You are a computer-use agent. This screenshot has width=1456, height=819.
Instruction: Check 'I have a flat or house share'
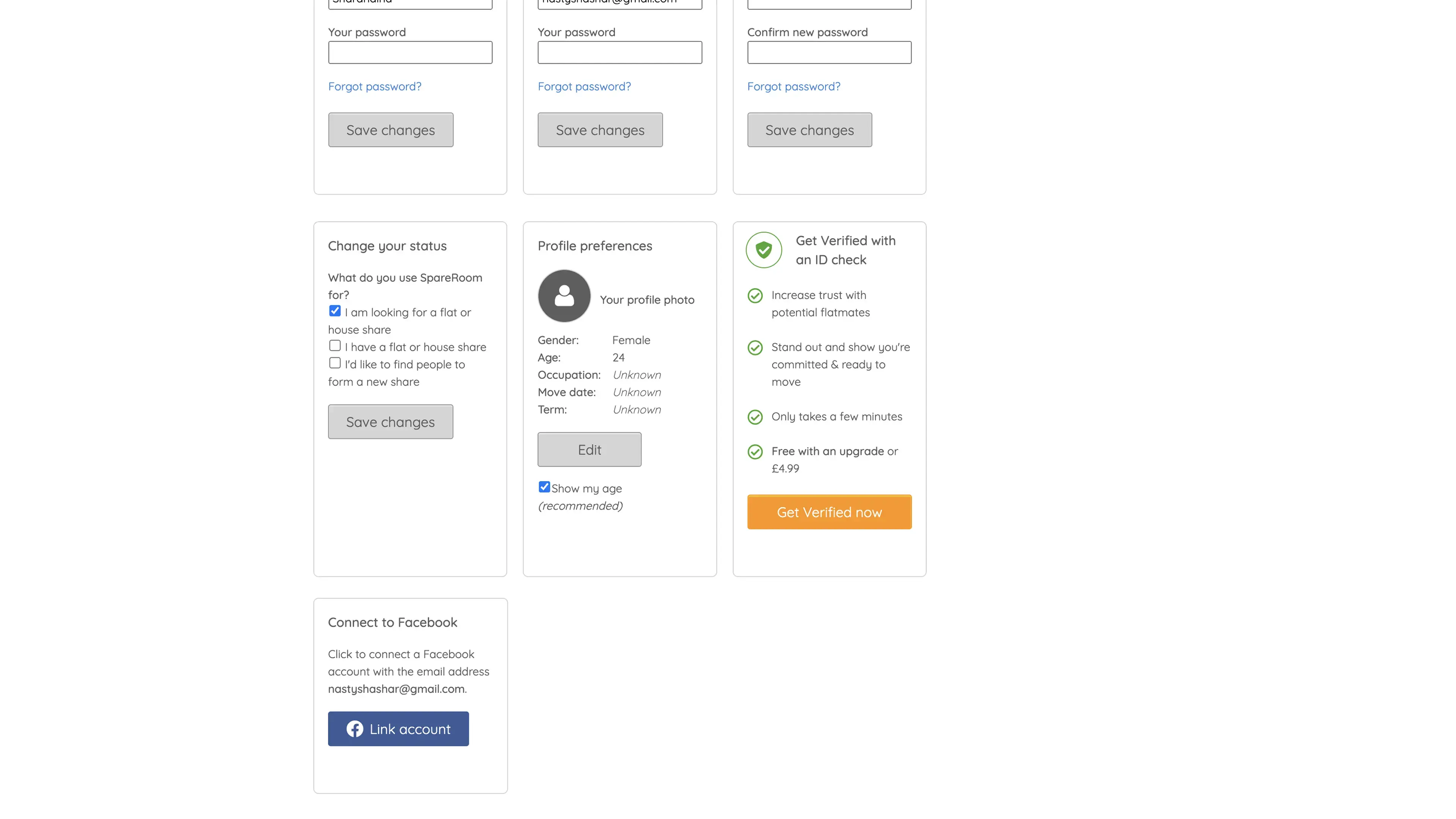334,345
